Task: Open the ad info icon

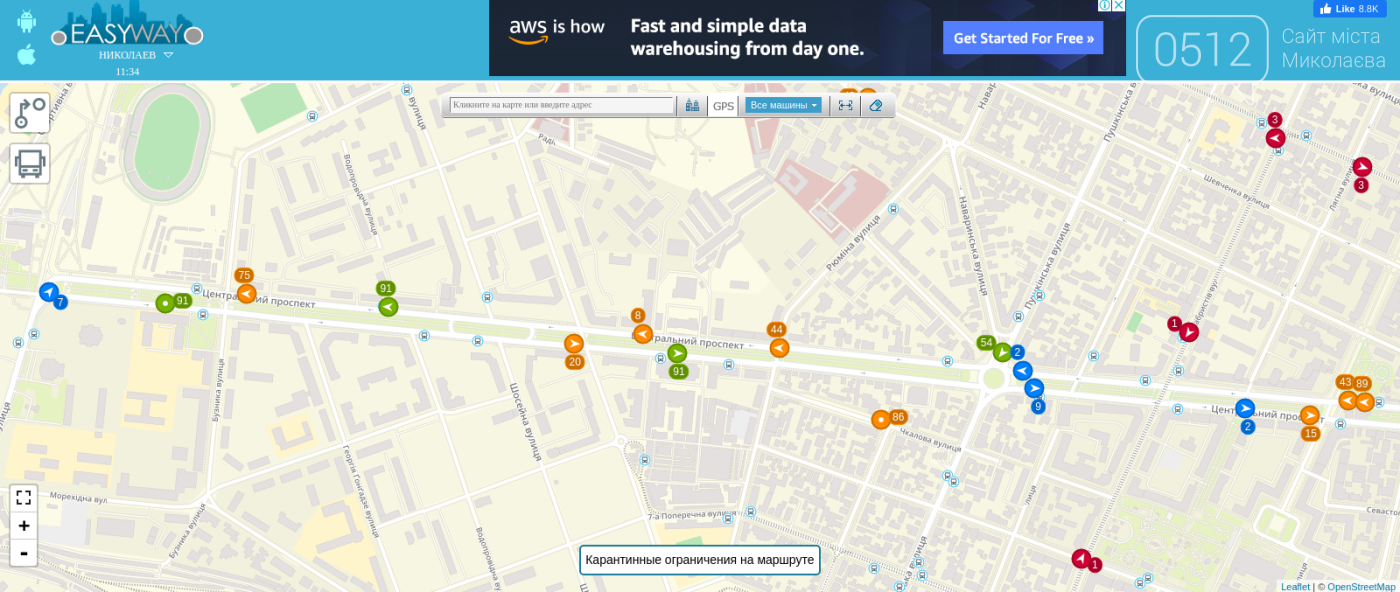Action: tap(1105, 5)
